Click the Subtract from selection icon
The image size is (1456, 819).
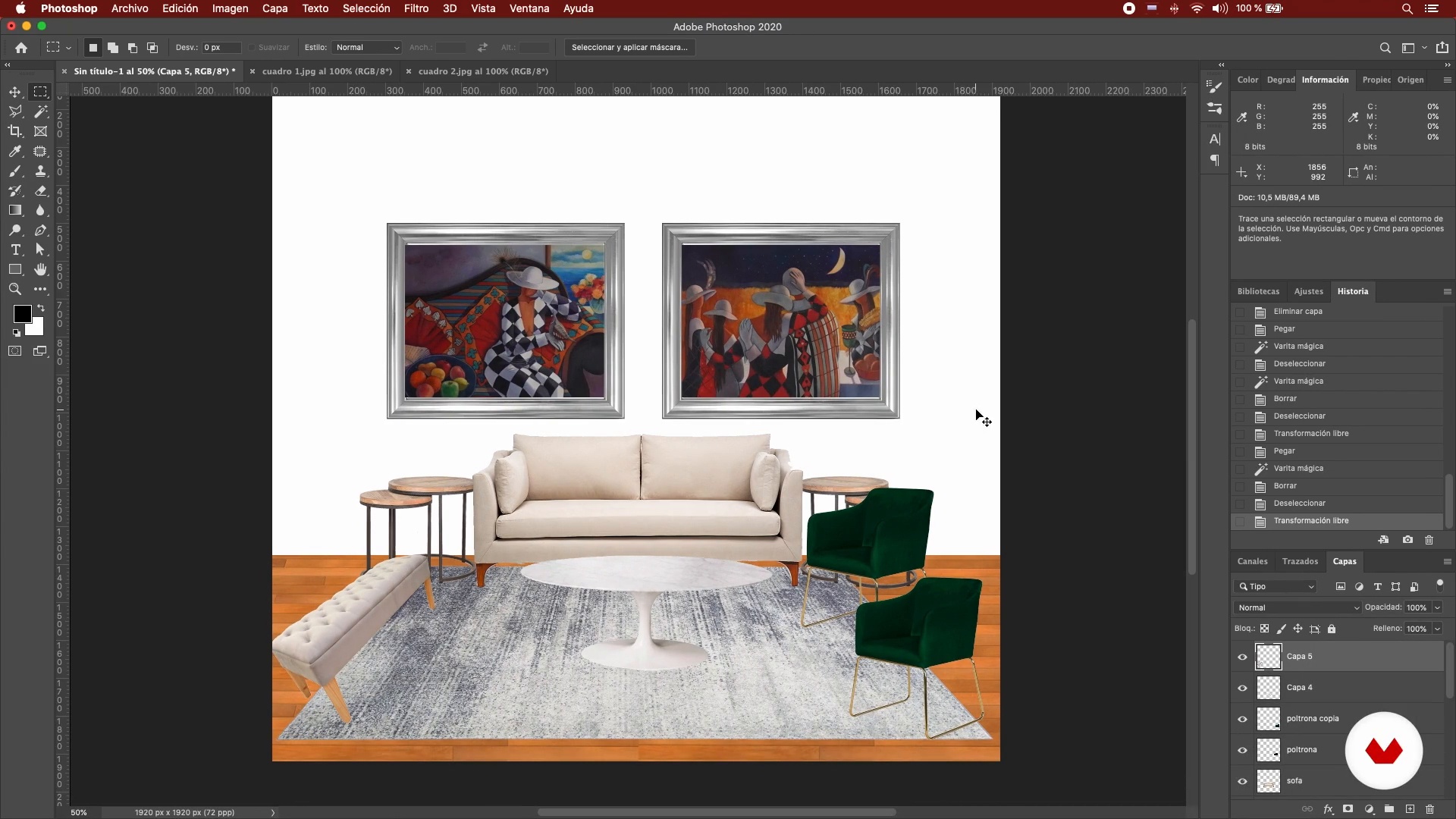pos(132,47)
